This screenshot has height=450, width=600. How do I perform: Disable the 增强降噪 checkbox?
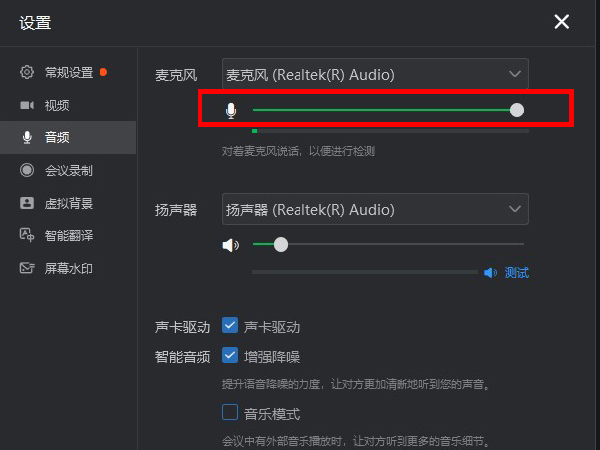230,355
